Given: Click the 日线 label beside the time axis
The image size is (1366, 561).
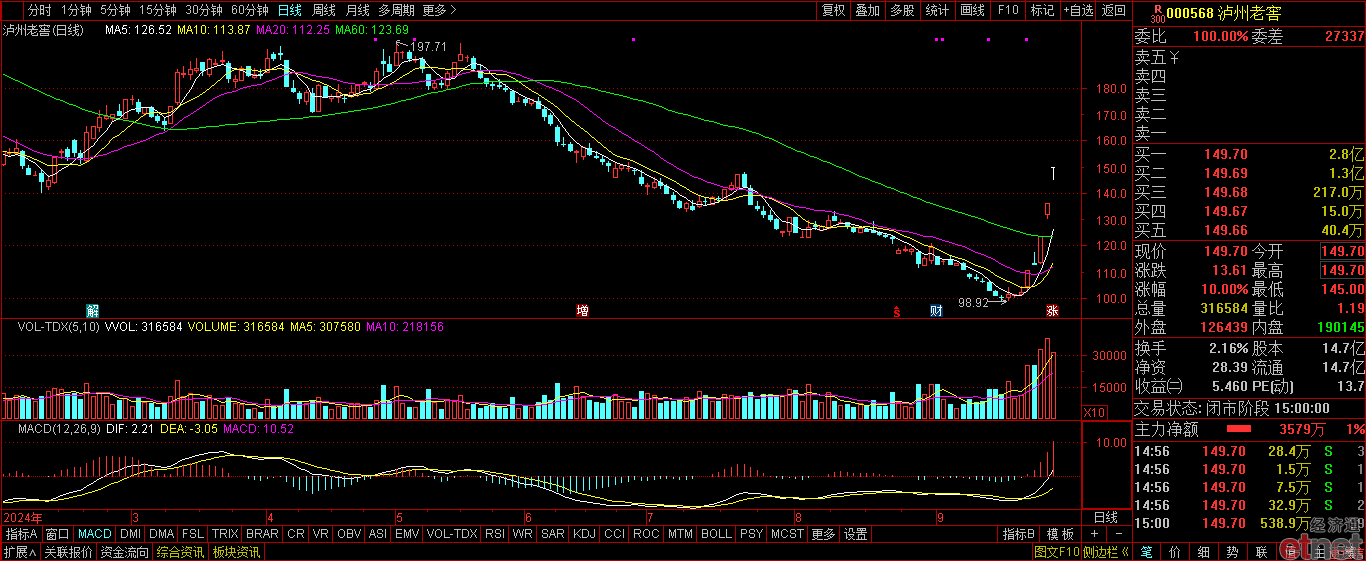Looking at the screenshot, I should 1105,517.
